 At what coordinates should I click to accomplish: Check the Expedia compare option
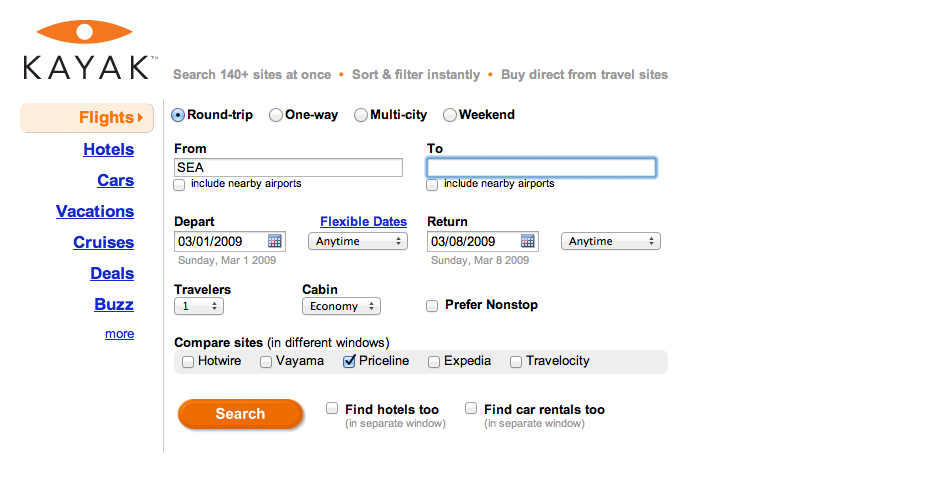(434, 362)
